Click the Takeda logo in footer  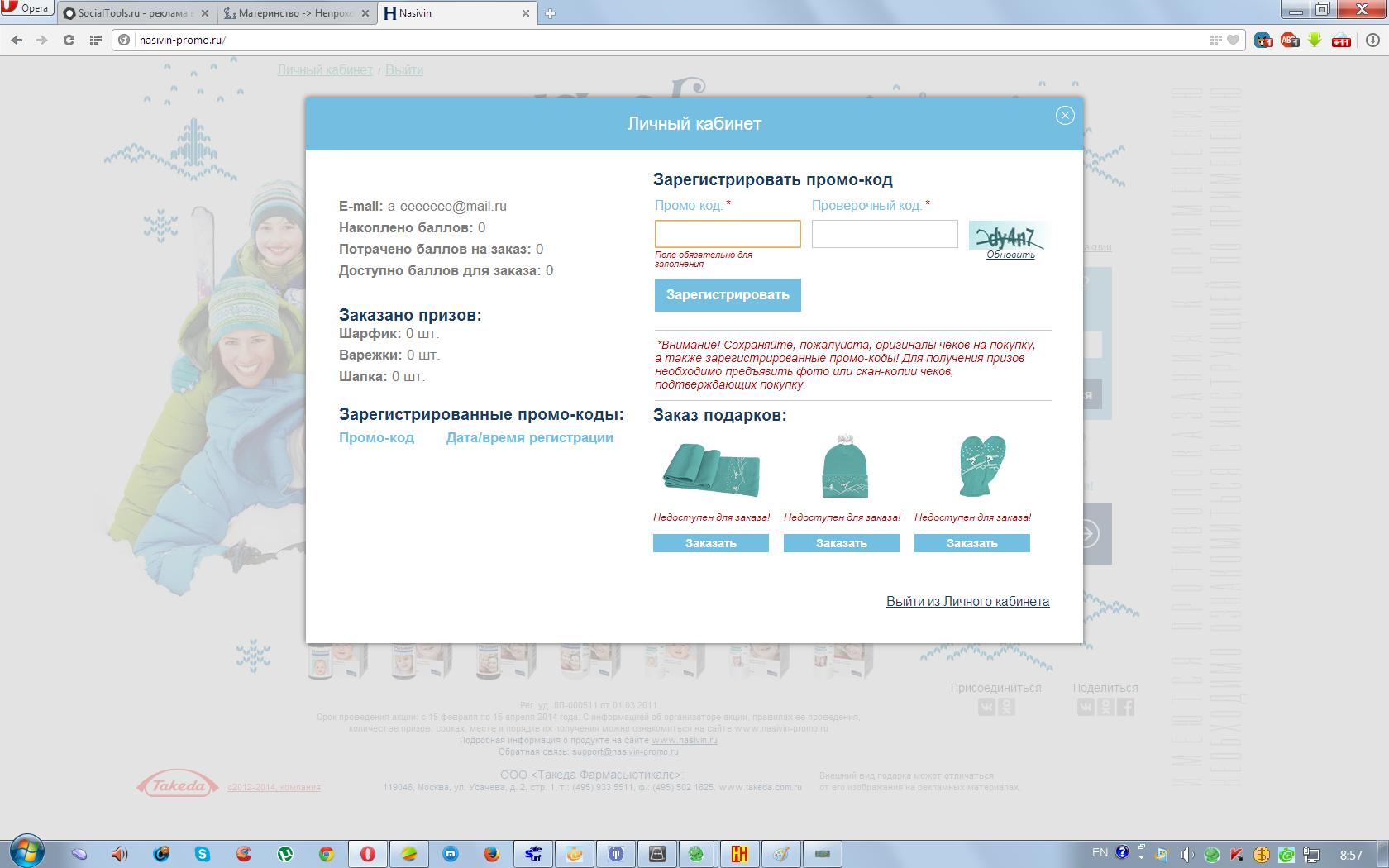178,785
